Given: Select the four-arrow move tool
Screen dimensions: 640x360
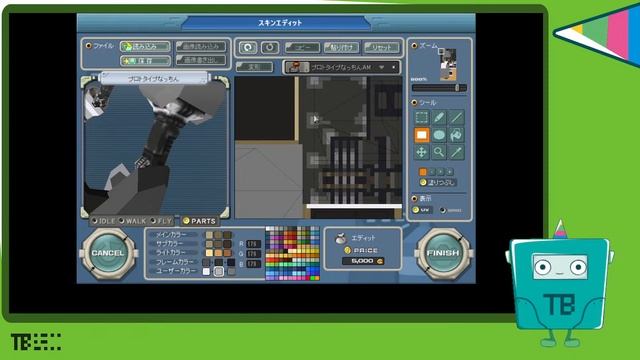Looking at the screenshot, I should (422, 152).
